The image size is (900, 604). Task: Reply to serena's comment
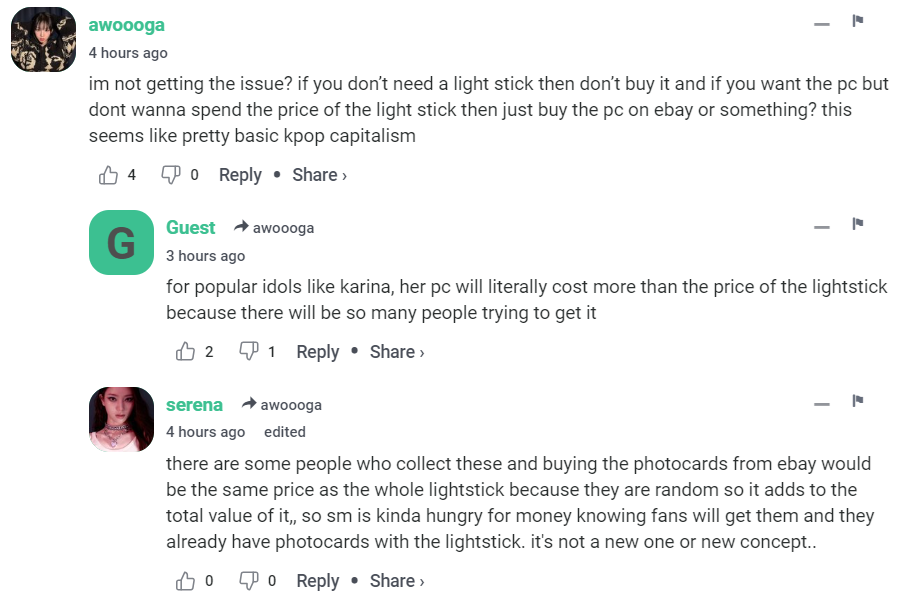click(318, 581)
